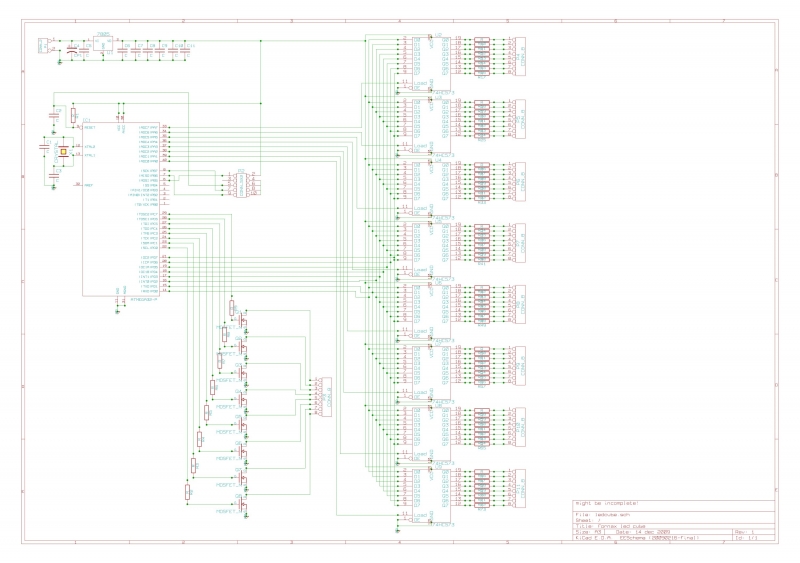Click the 'Might be incomplete!' comment text

[606, 502]
